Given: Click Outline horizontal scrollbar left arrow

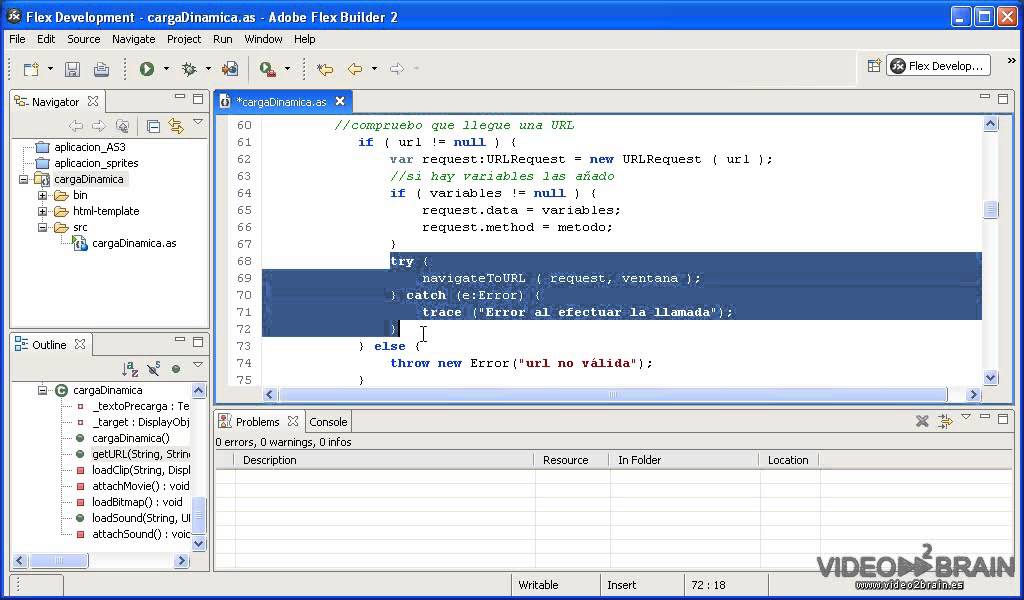Looking at the screenshot, I should click(x=20, y=561).
